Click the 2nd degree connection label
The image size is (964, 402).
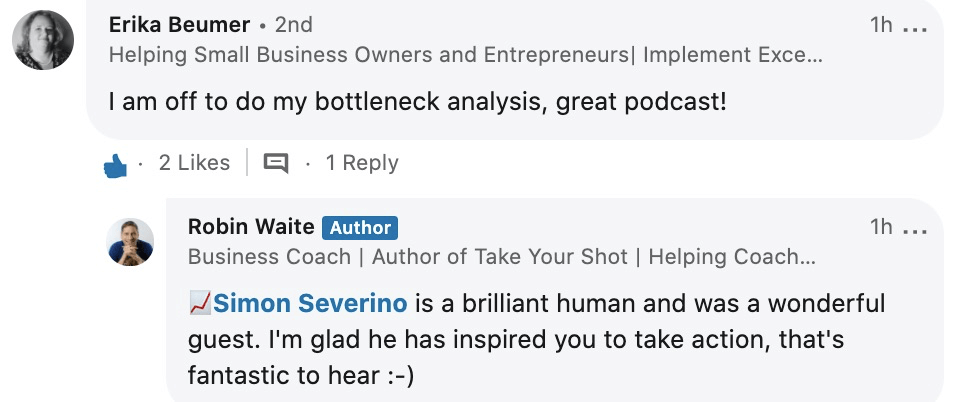coord(292,24)
